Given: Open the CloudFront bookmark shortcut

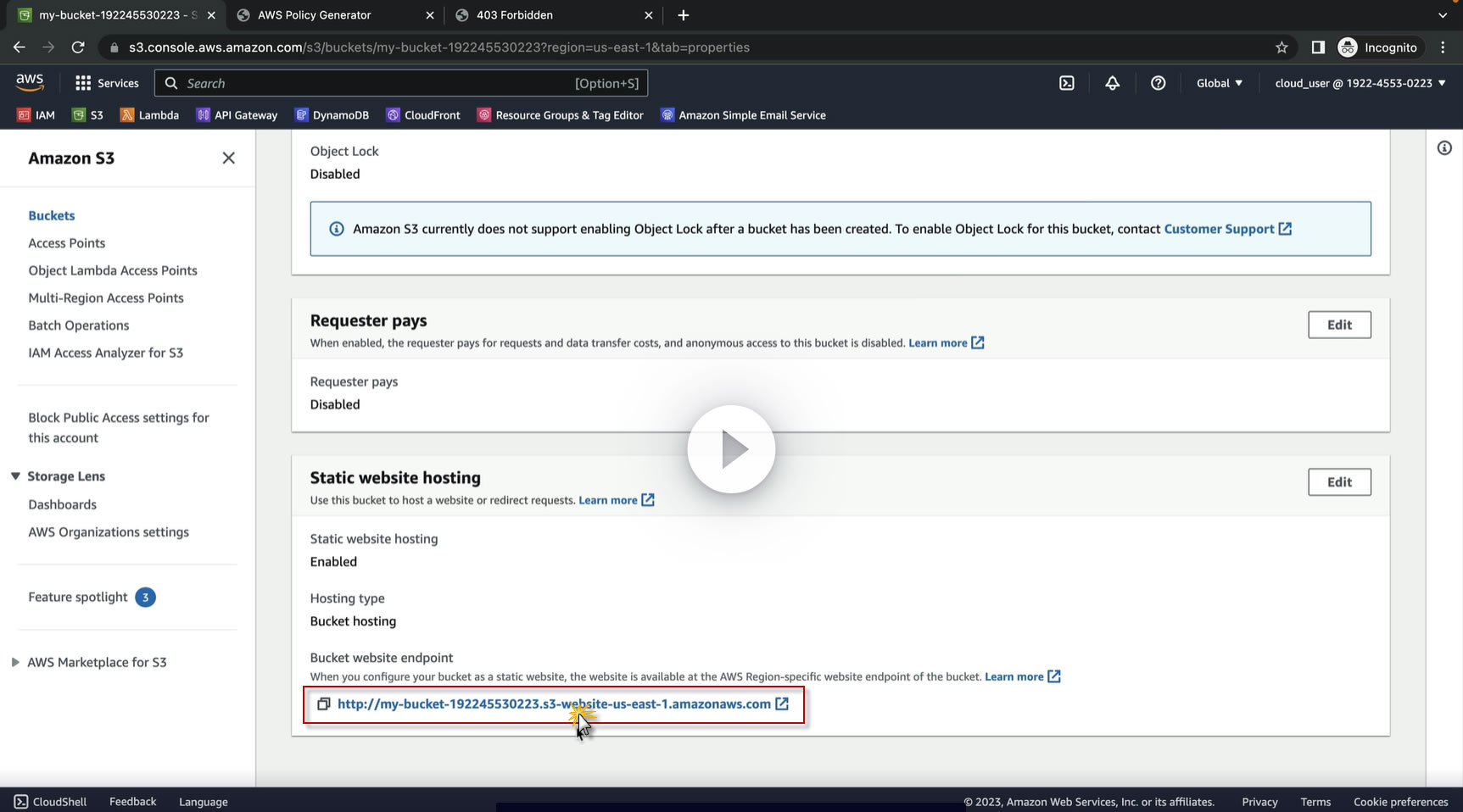Looking at the screenshot, I should 423,115.
